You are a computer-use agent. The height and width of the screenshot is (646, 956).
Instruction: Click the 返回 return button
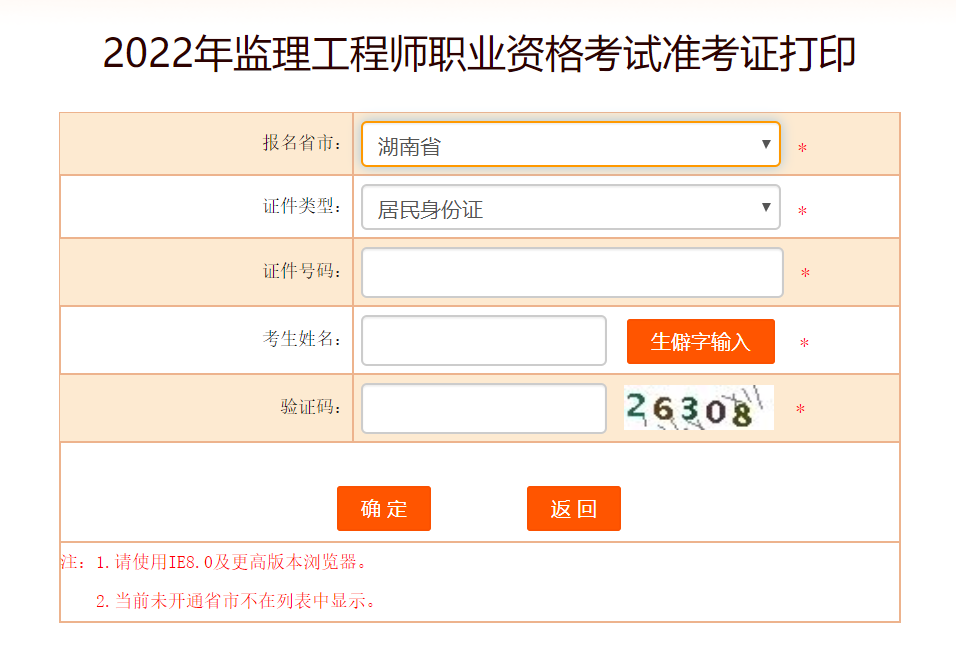573,508
